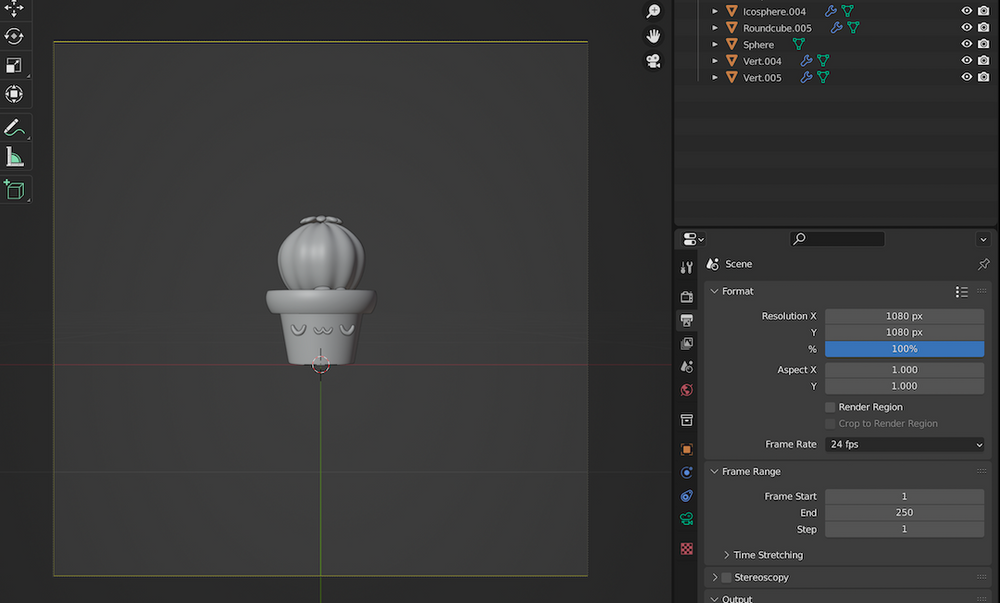
Task: Select the Measure tool
Action: tap(14, 156)
